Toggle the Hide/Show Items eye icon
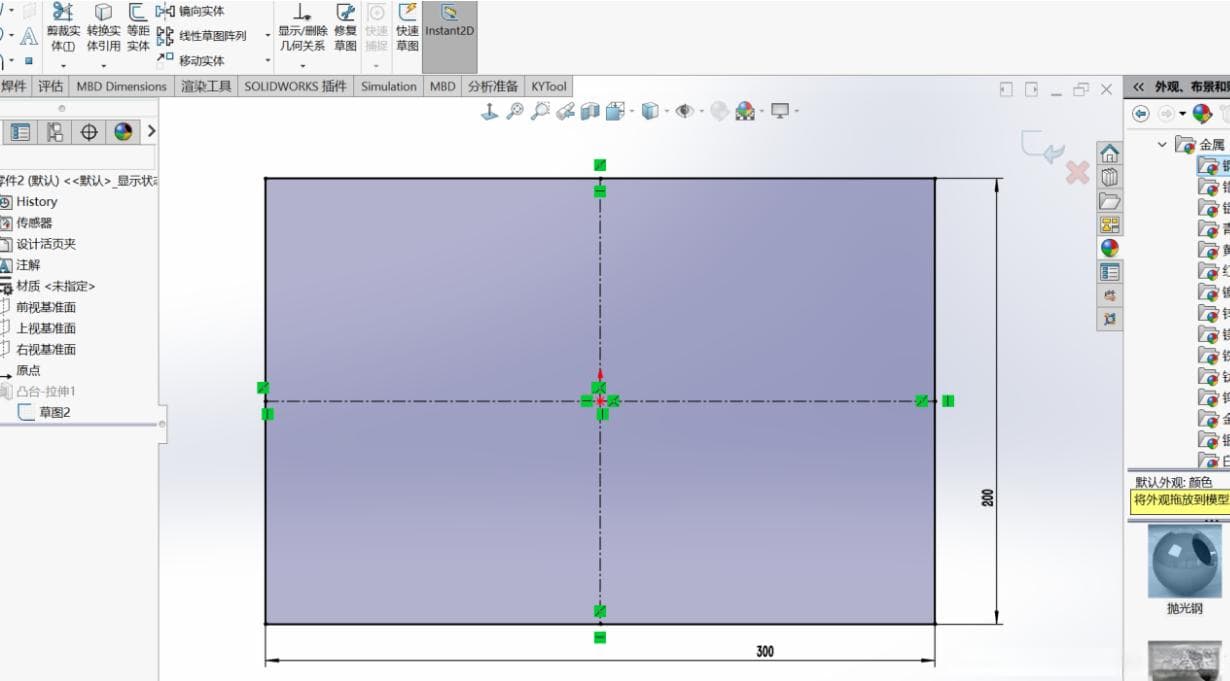Screen dimensions: 1230x681 [x=687, y=111]
